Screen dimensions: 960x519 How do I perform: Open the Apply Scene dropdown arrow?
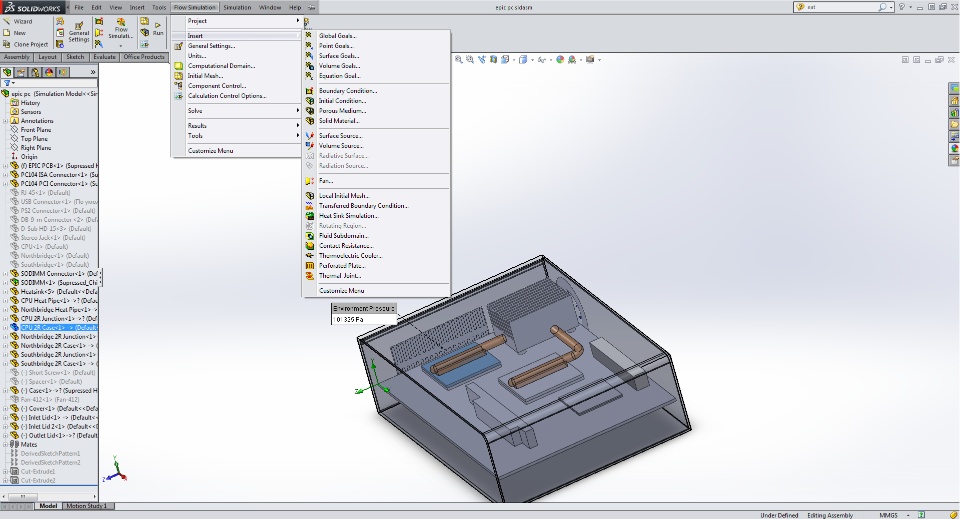[580, 60]
